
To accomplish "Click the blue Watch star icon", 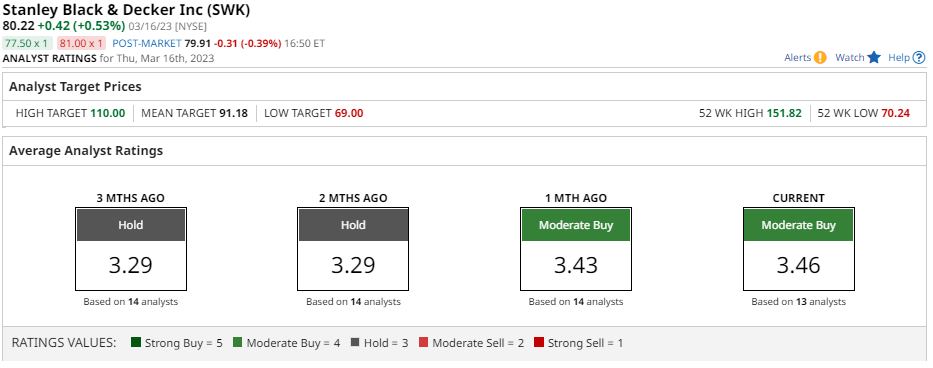I will tap(873, 58).
